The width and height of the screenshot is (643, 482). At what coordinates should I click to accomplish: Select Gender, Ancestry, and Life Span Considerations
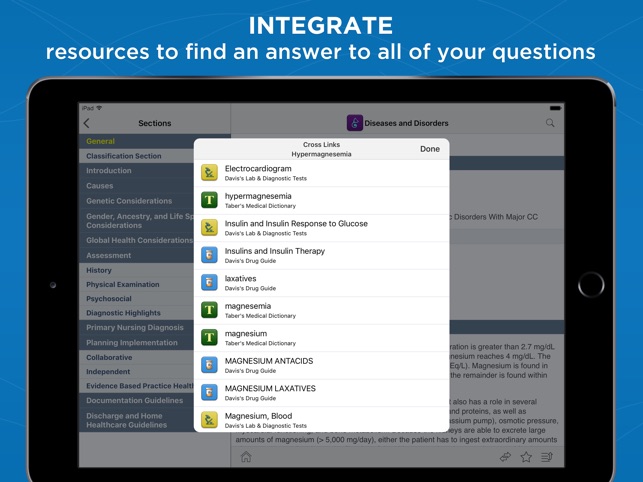(137, 221)
